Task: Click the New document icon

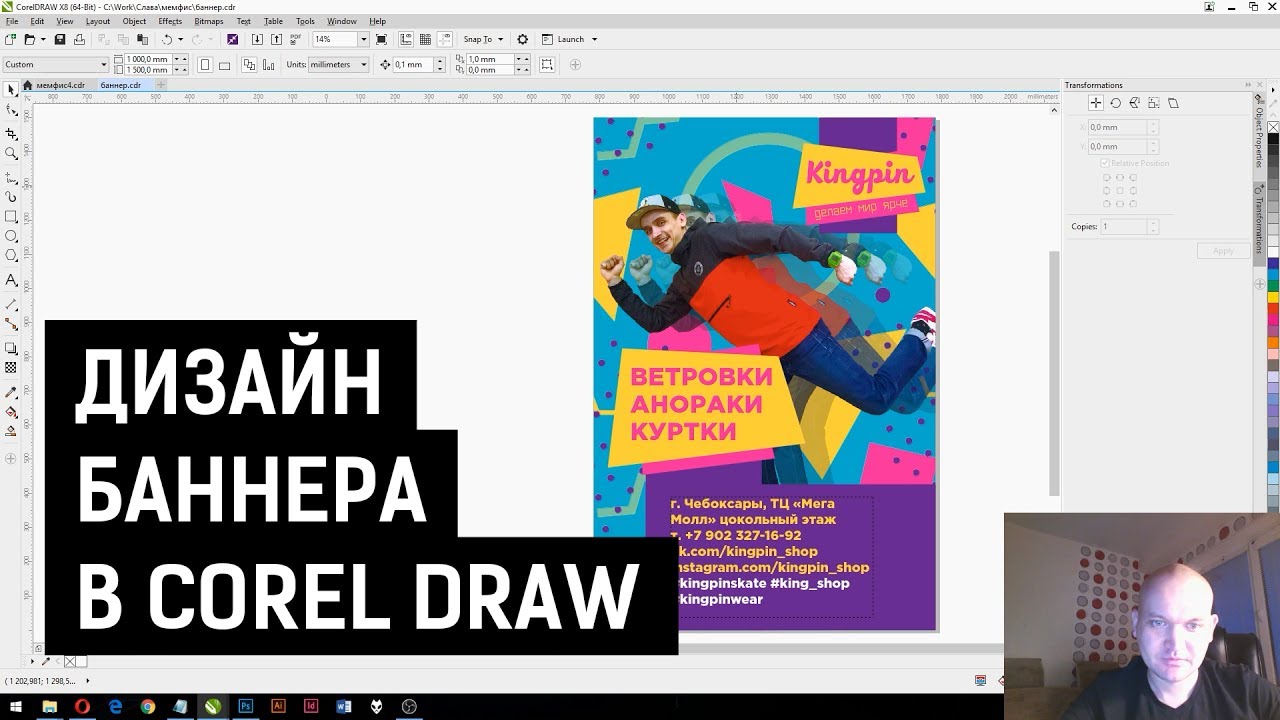Action: point(10,39)
